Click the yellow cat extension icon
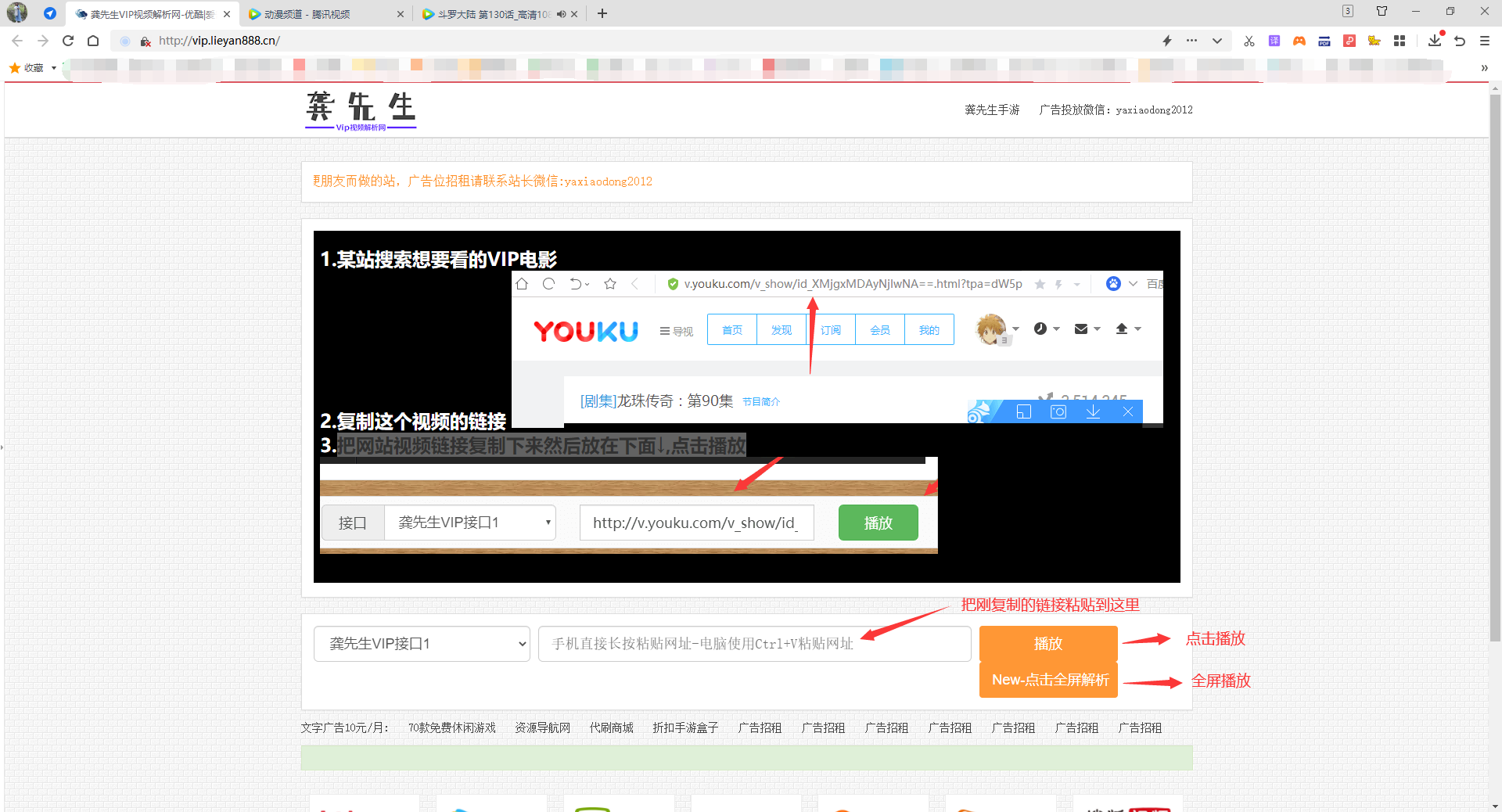This screenshot has height=812, width=1502. pyautogui.click(x=1374, y=41)
